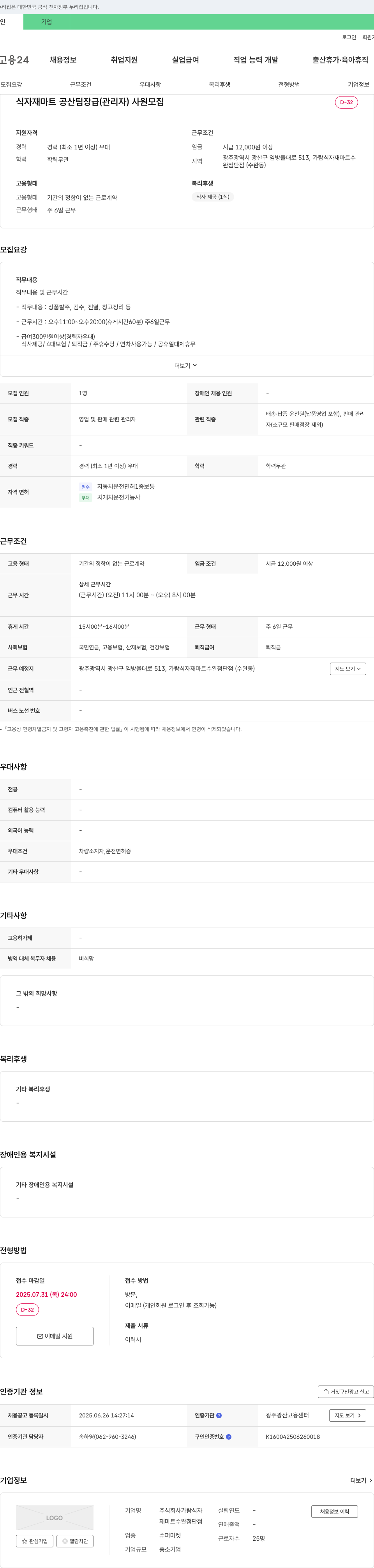The width and height of the screenshot is (374, 1568).
Task: Click the company LOGO placeholder image
Action: (x=55, y=1517)
